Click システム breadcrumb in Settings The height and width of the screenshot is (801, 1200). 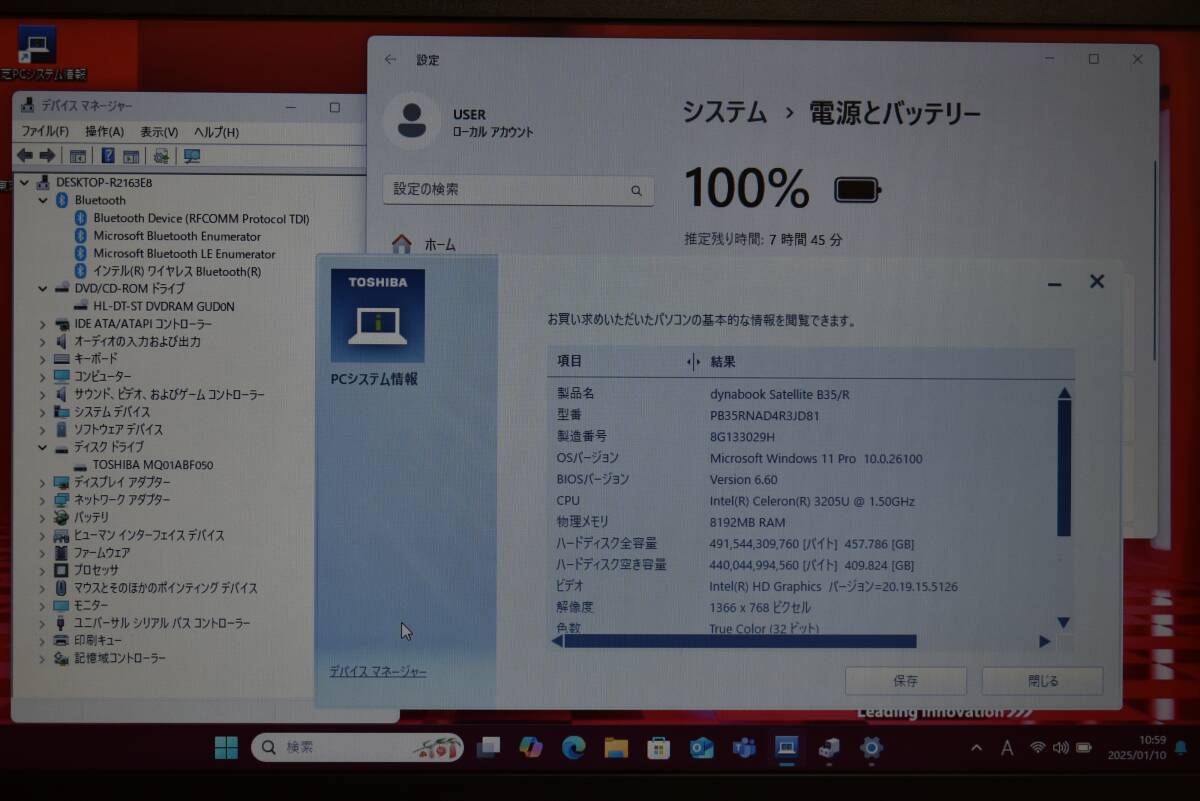(x=724, y=113)
